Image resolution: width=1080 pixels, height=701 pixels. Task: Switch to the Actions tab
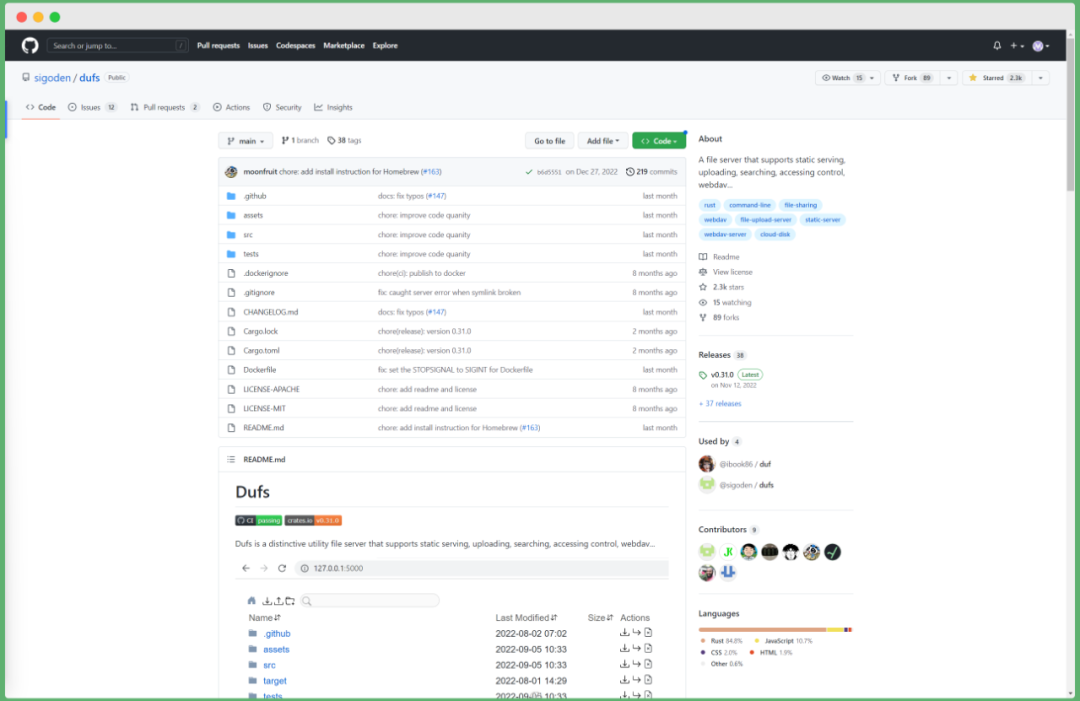coord(231,107)
